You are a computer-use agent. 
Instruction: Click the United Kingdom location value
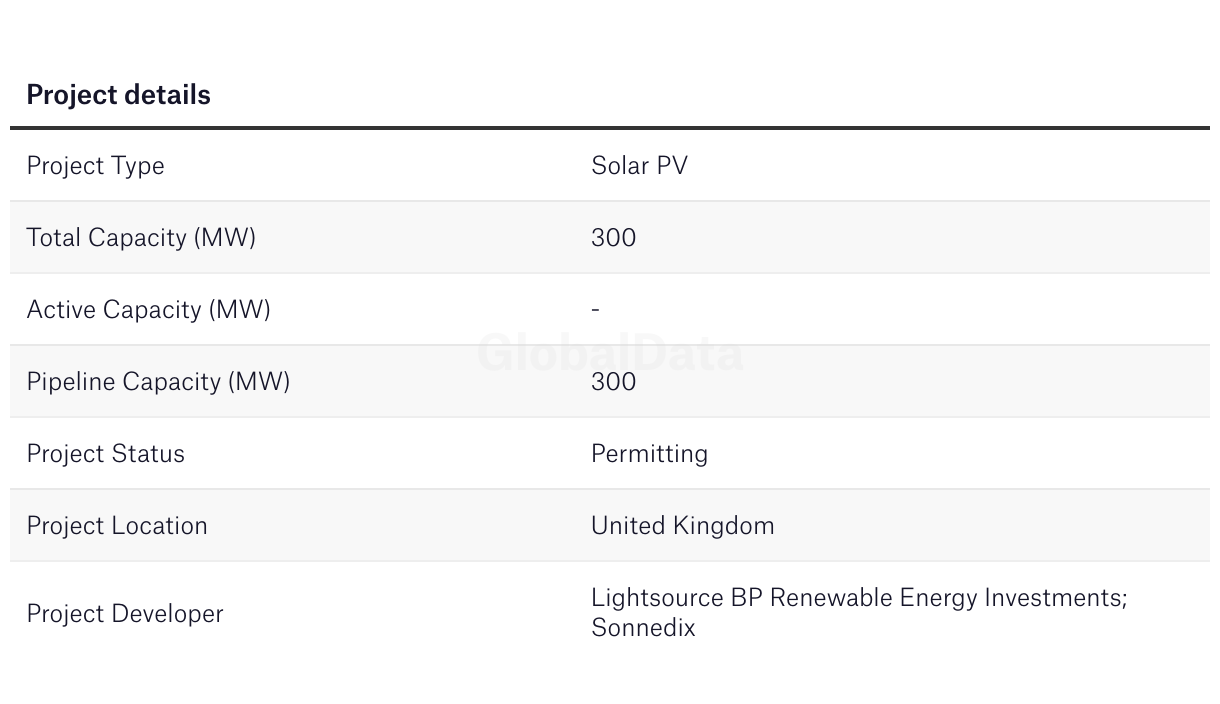tap(682, 526)
